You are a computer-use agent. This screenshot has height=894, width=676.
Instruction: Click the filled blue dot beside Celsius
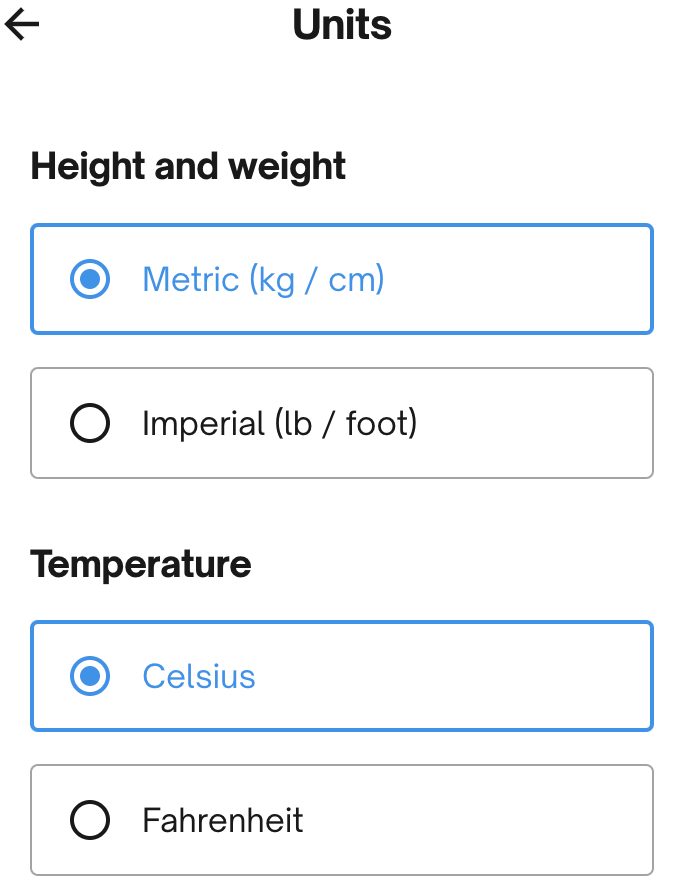pos(90,677)
